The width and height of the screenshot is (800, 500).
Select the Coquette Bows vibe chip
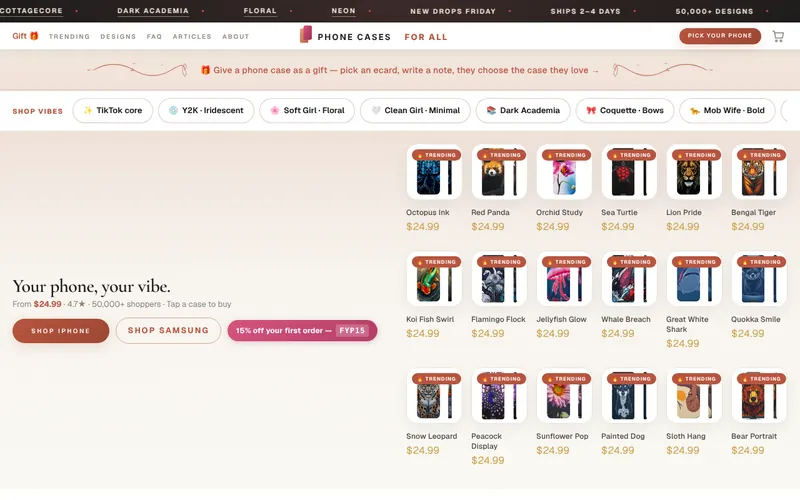(x=625, y=111)
